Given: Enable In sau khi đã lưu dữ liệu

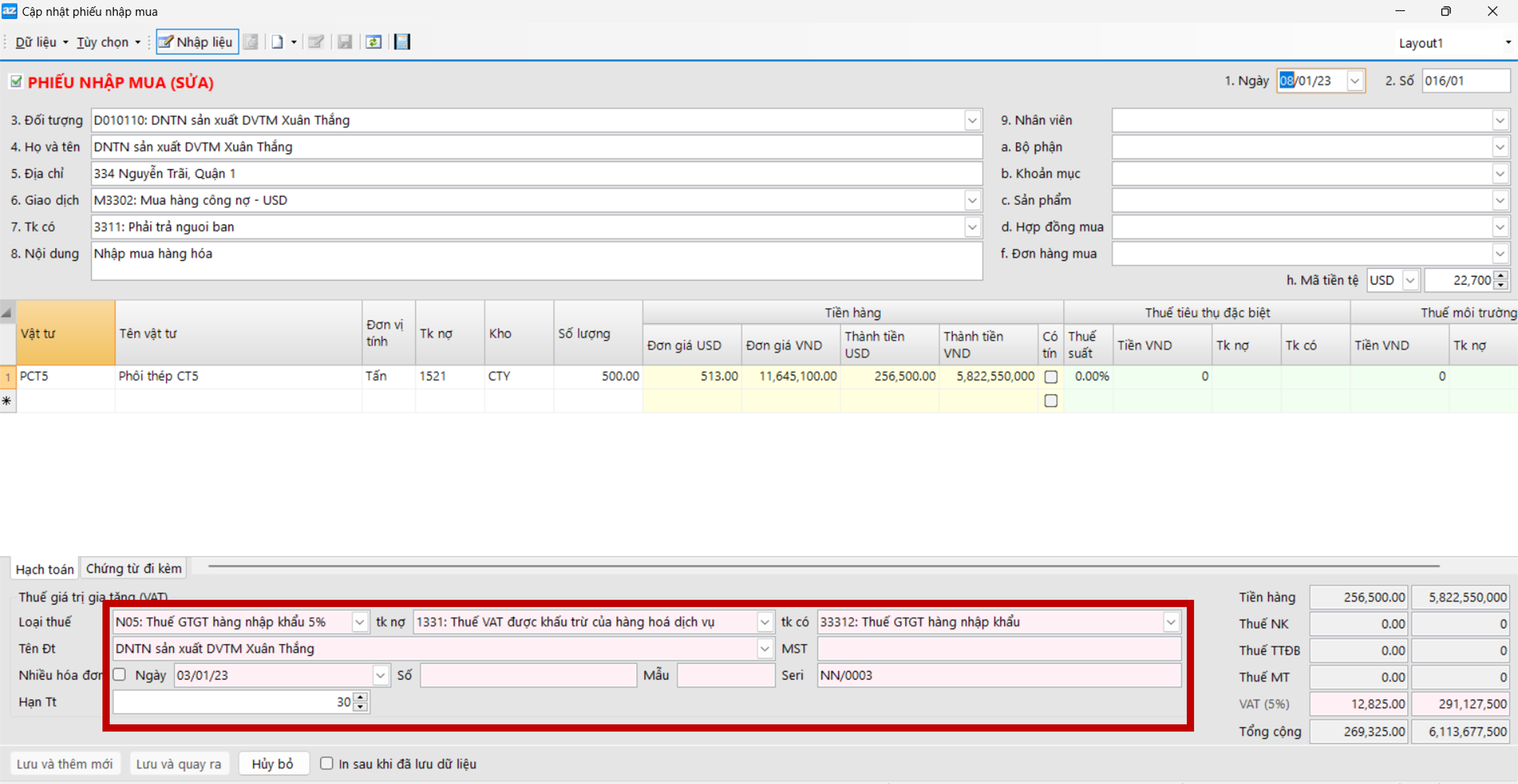Looking at the screenshot, I should tap(326, 763).
